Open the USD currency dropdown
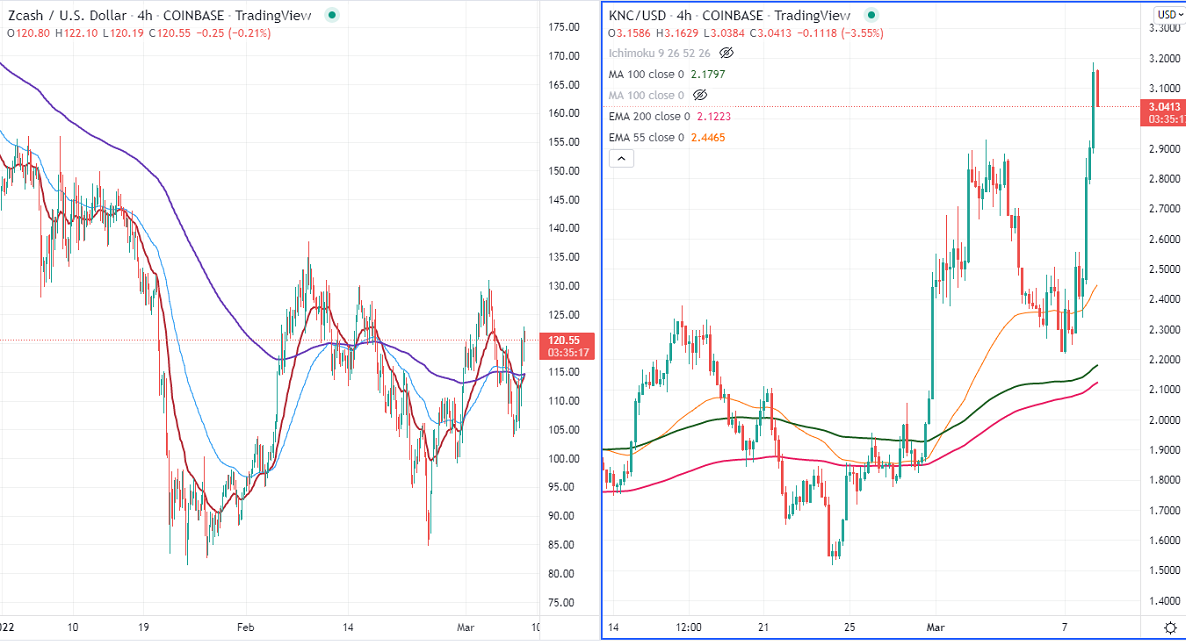 pyautogui.click(x=1168, y=14)
